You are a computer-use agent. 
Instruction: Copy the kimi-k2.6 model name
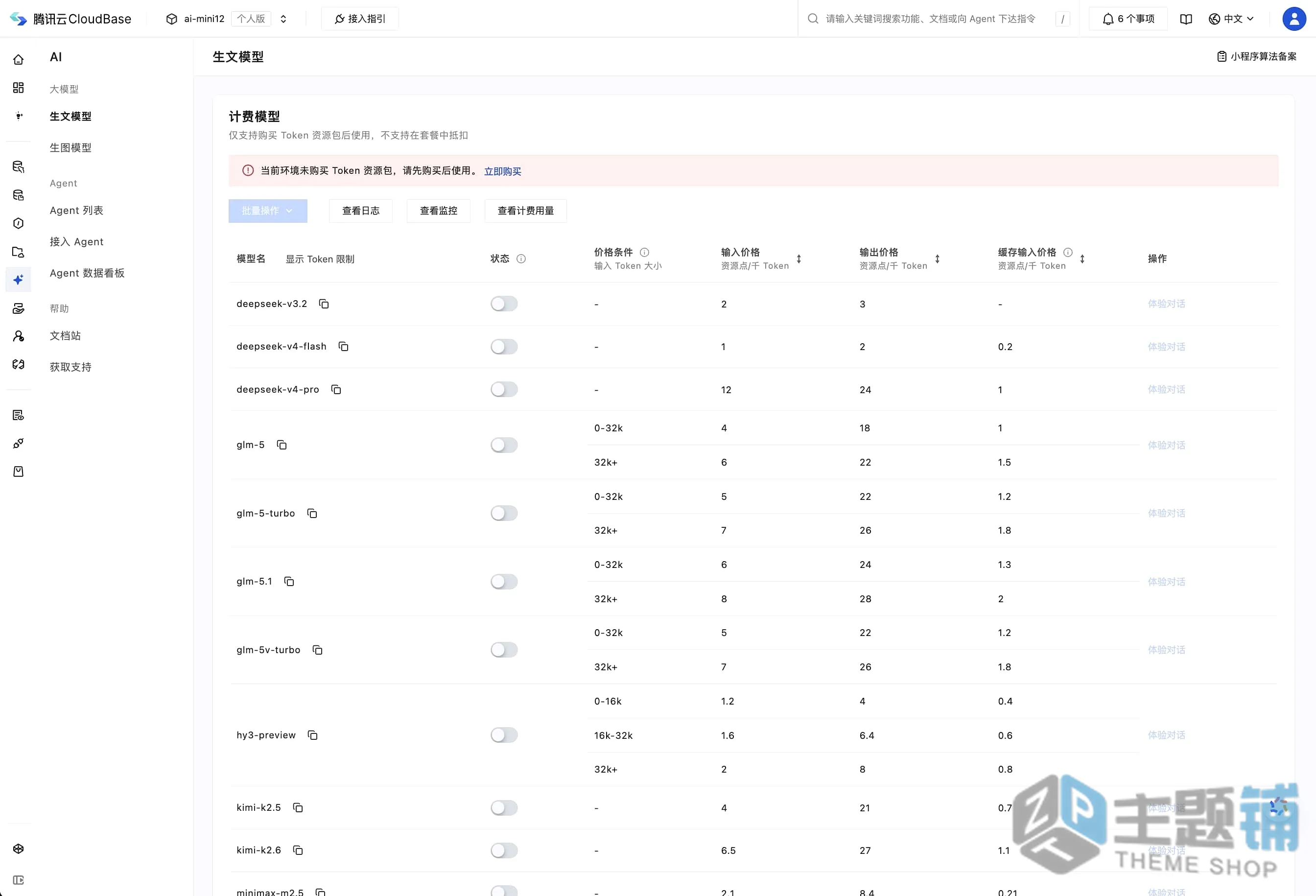[298, 850]
